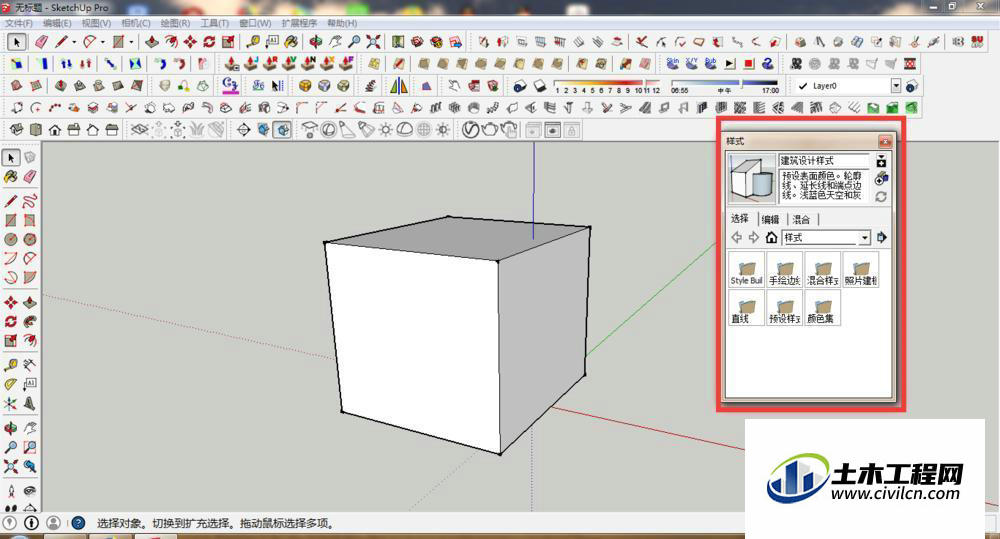Click the user account icon in status bar
This screenshot has height=539, width=1000.
tap(54, 523)
